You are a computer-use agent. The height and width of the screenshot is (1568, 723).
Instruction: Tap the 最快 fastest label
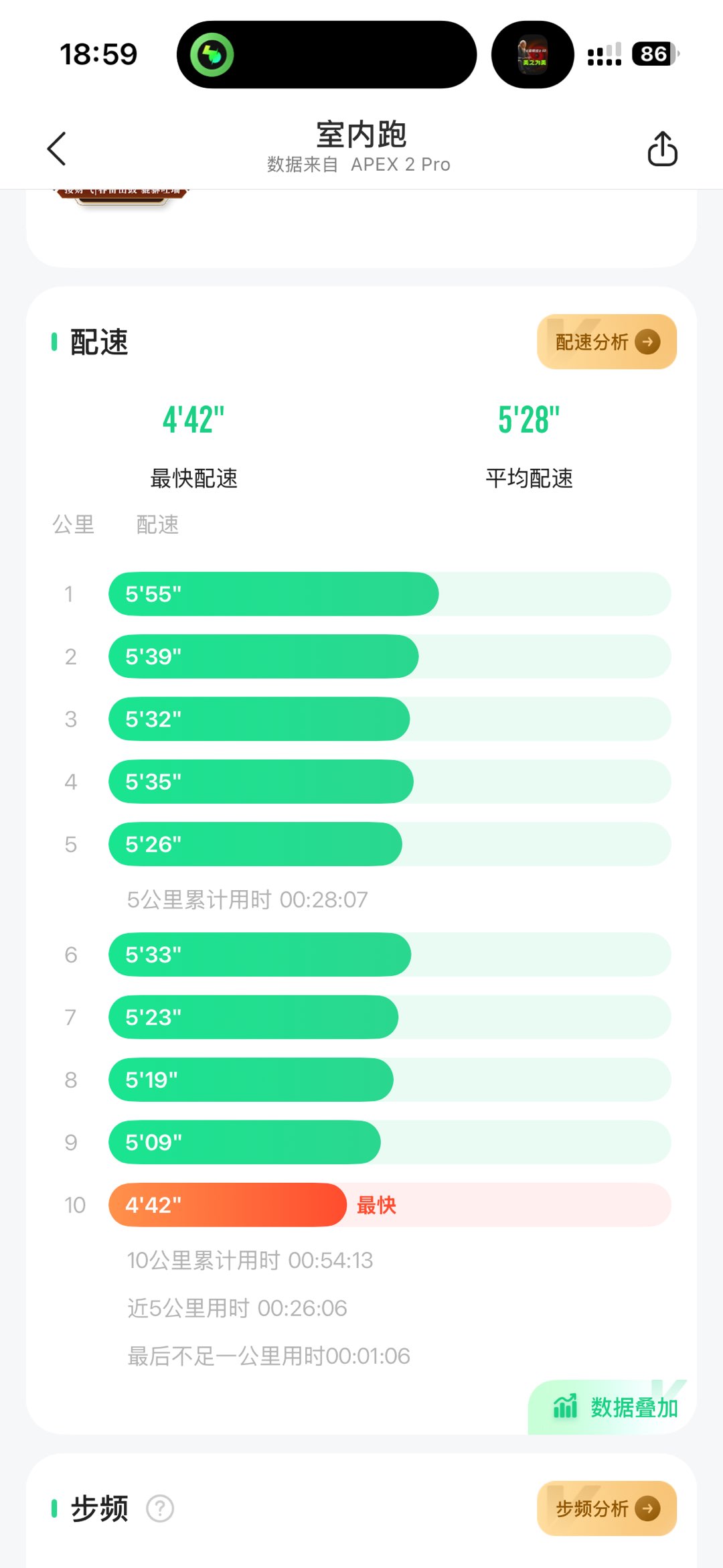pyautogui.click(x=376, y=1205)
